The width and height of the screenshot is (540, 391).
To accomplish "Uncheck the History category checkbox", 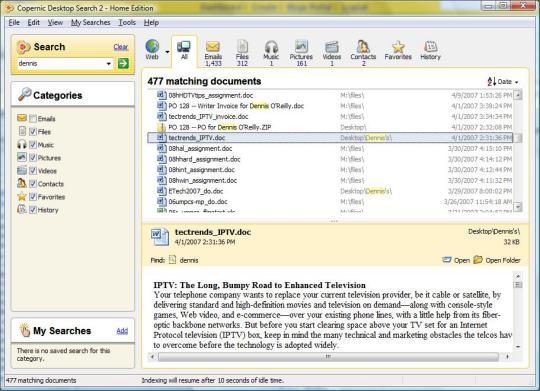I will click(33, 210).
